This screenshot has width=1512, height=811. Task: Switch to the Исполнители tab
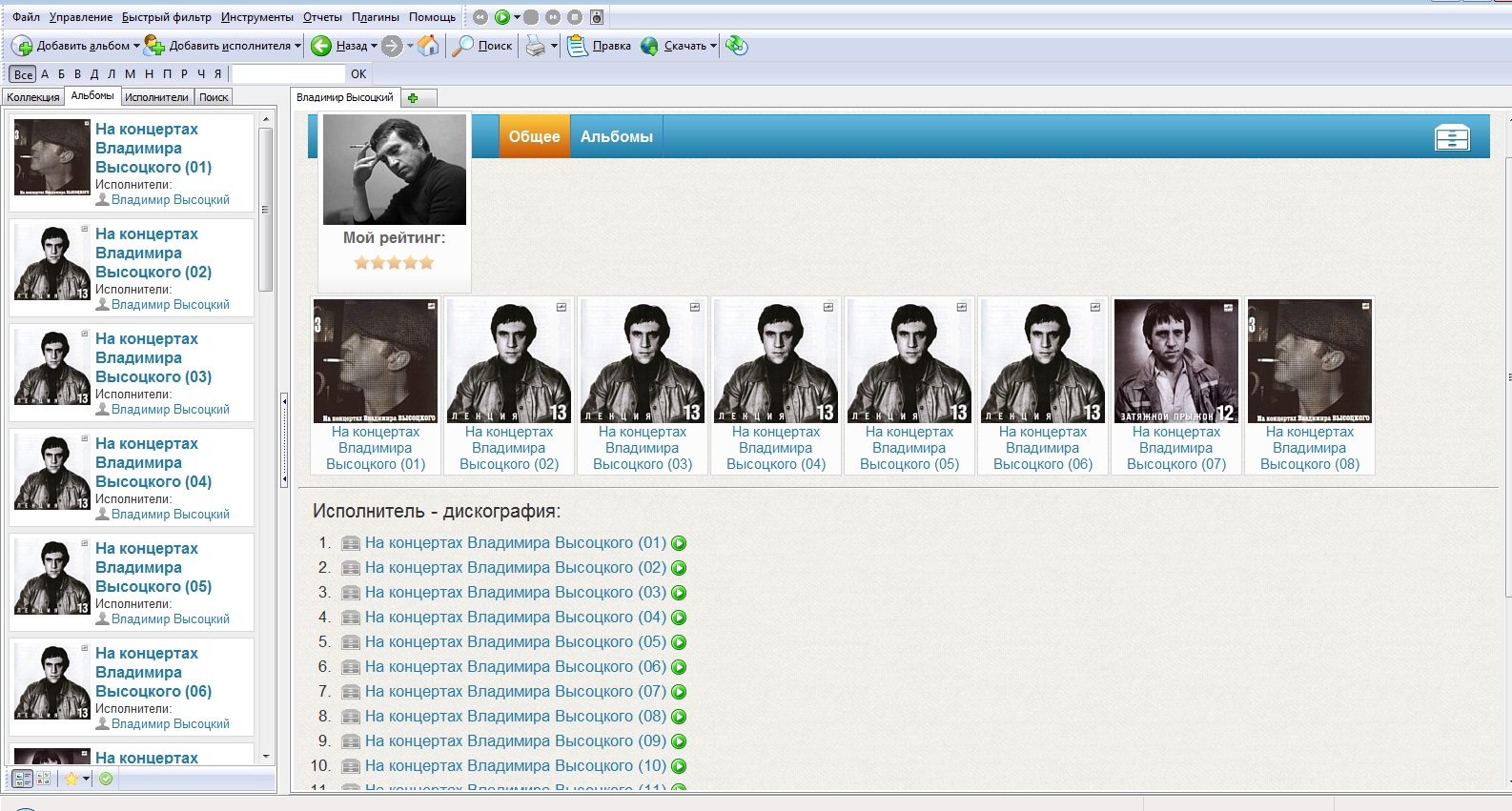pyautogui.click(x=156, y=97)
